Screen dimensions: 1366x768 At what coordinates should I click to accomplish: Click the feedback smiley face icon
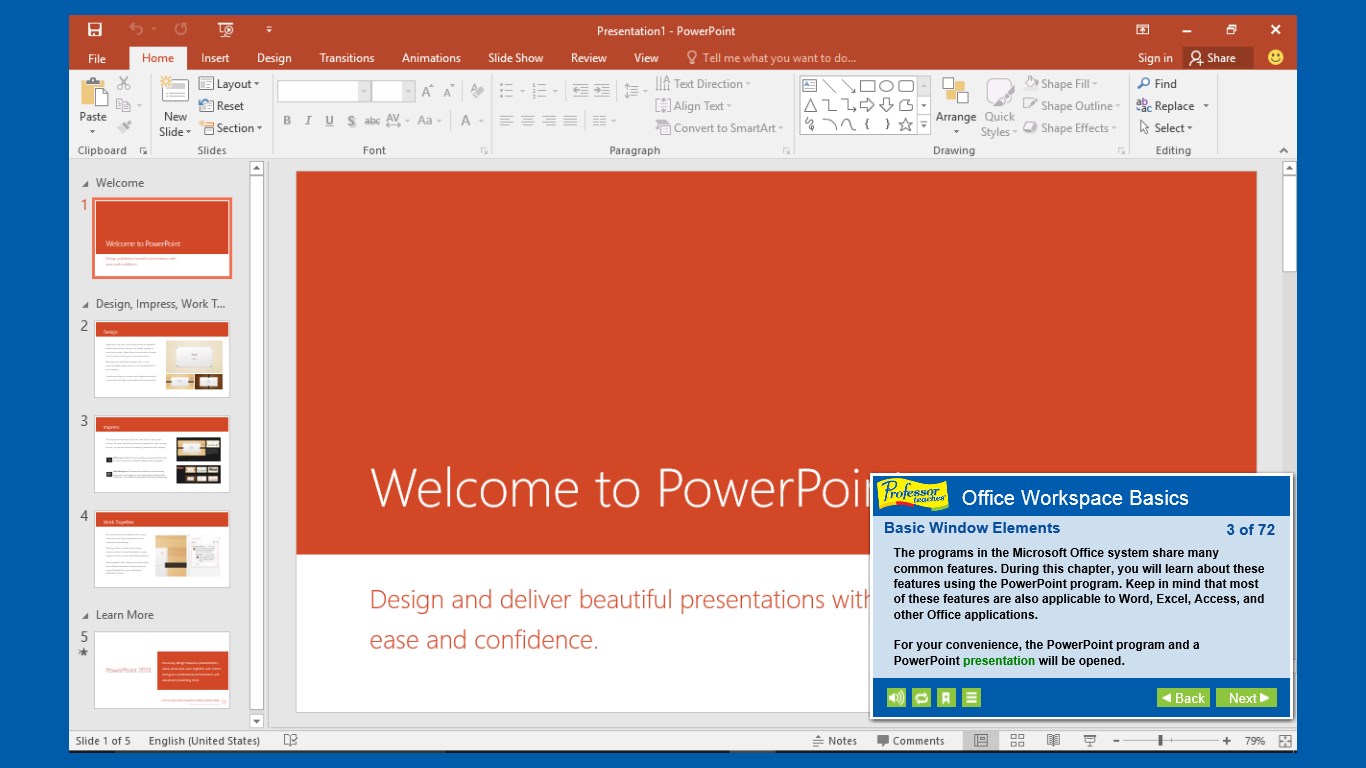pos(1275,58)
